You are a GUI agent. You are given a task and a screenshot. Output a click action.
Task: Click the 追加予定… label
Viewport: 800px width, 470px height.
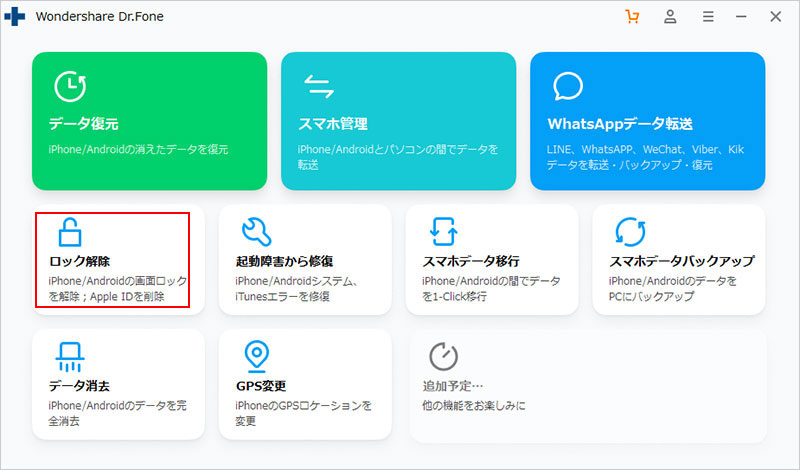[x=453, y=386]
